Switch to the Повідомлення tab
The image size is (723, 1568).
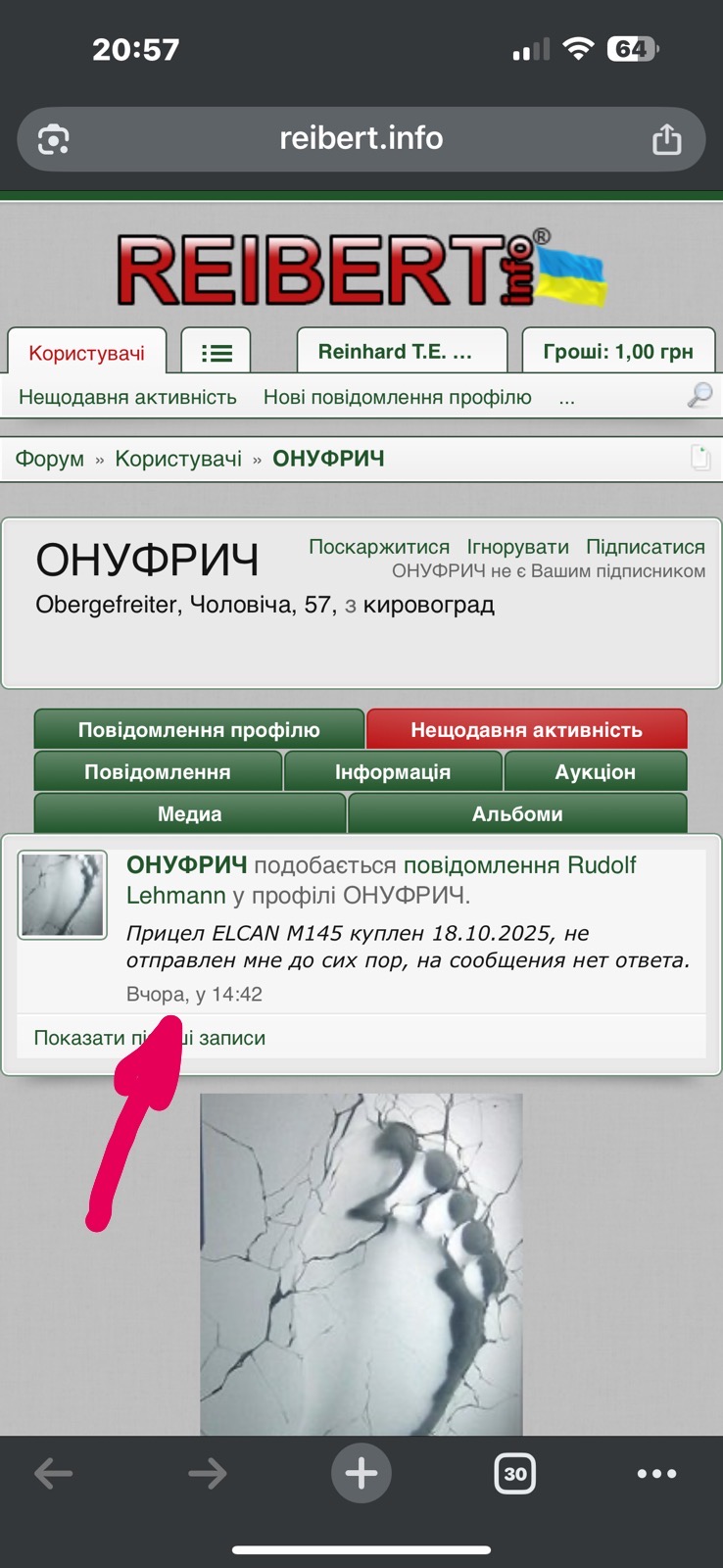tap(158, 772)
